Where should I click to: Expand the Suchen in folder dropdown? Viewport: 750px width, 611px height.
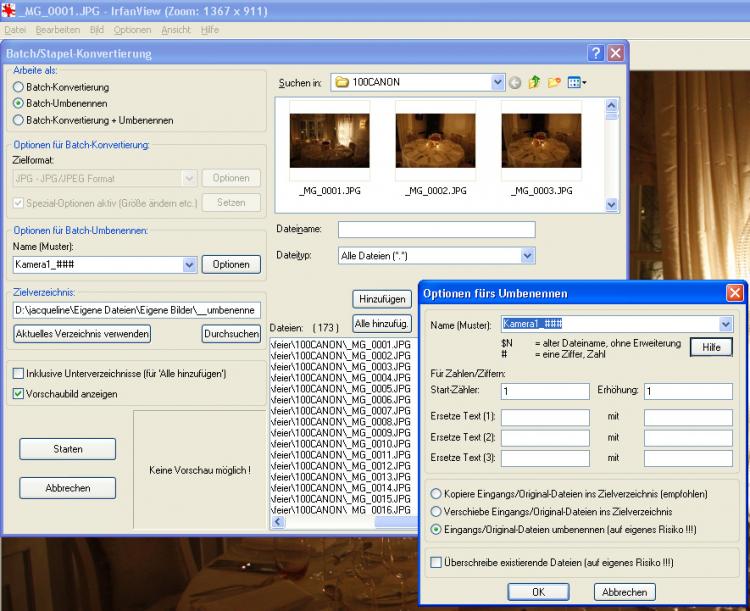tap(498, 82)
